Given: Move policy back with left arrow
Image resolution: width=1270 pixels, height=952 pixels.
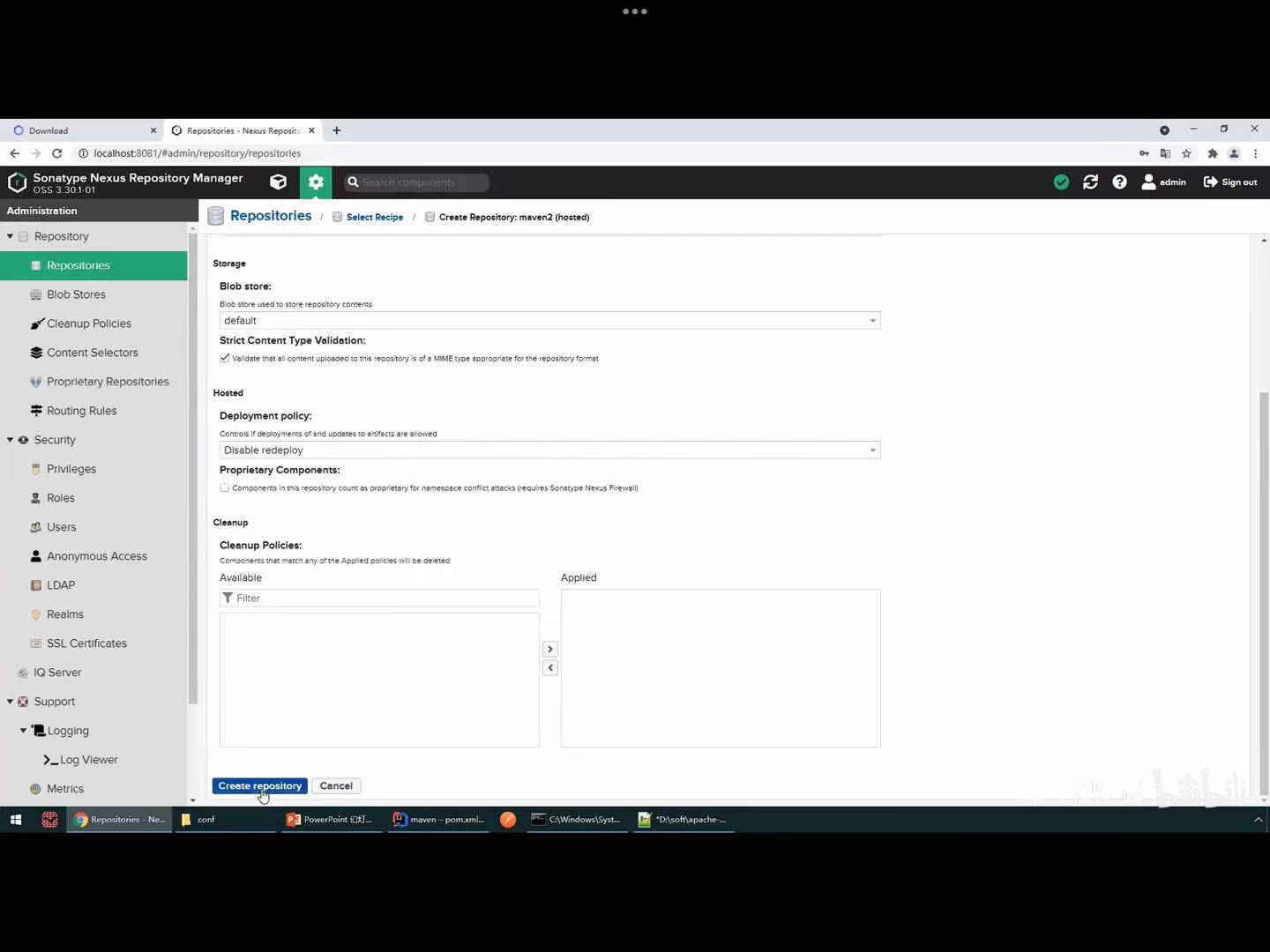Looking at the screenshot, I should coord(550,667).
